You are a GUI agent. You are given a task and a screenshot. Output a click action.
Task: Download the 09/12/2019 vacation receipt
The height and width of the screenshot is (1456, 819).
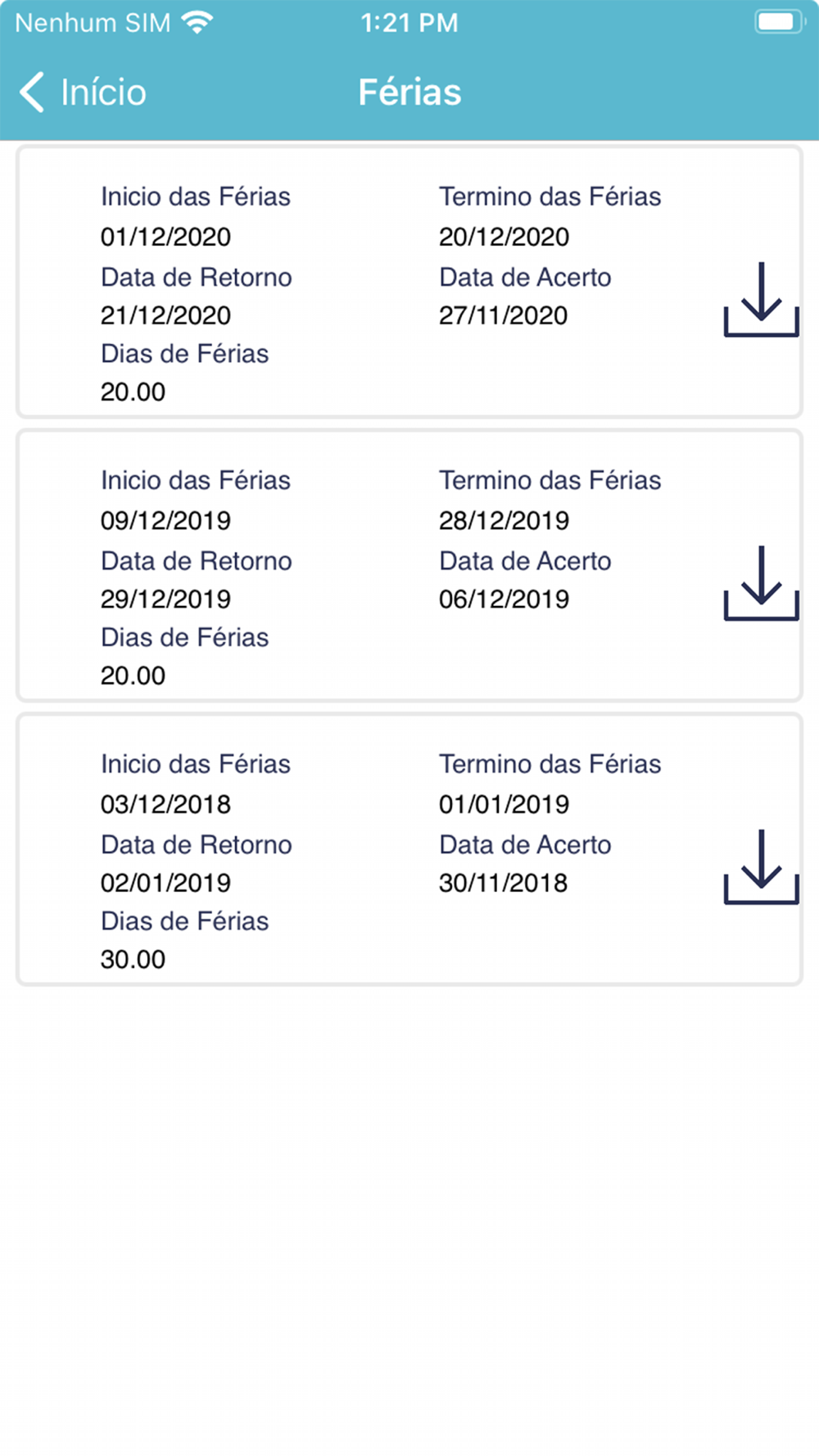pyautogui.click(x=761, y=583)
